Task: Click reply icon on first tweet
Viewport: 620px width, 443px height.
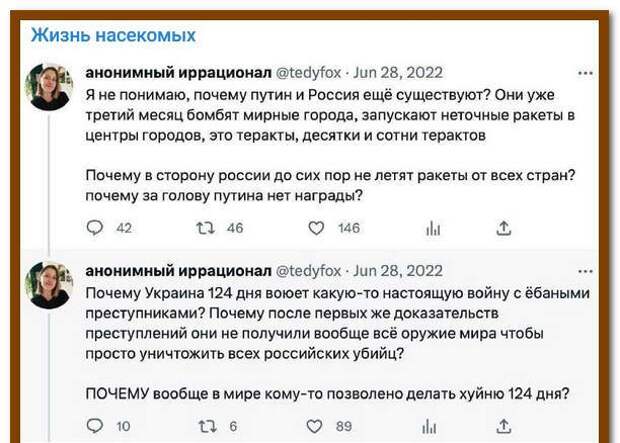Action: 95,228
